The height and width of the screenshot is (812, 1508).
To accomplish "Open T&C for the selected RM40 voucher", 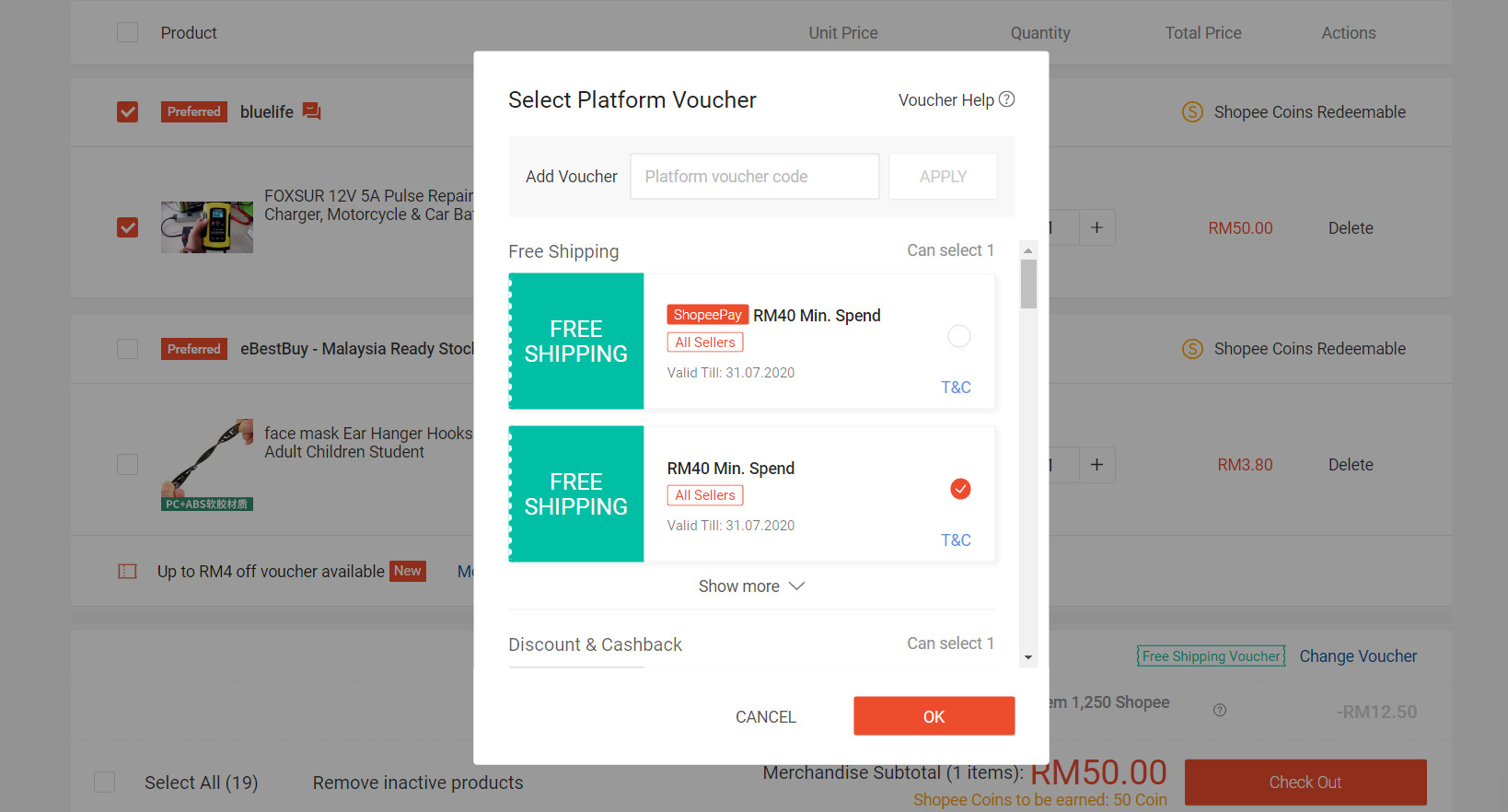I will [956, 540].
